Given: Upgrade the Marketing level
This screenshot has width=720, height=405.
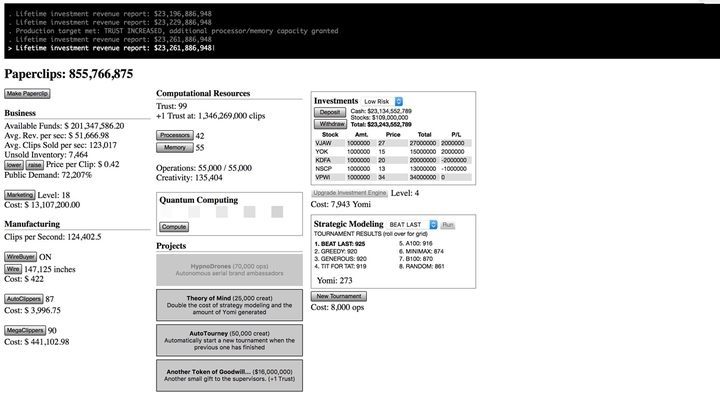Looking at the screenshot, I should [19, 195].
